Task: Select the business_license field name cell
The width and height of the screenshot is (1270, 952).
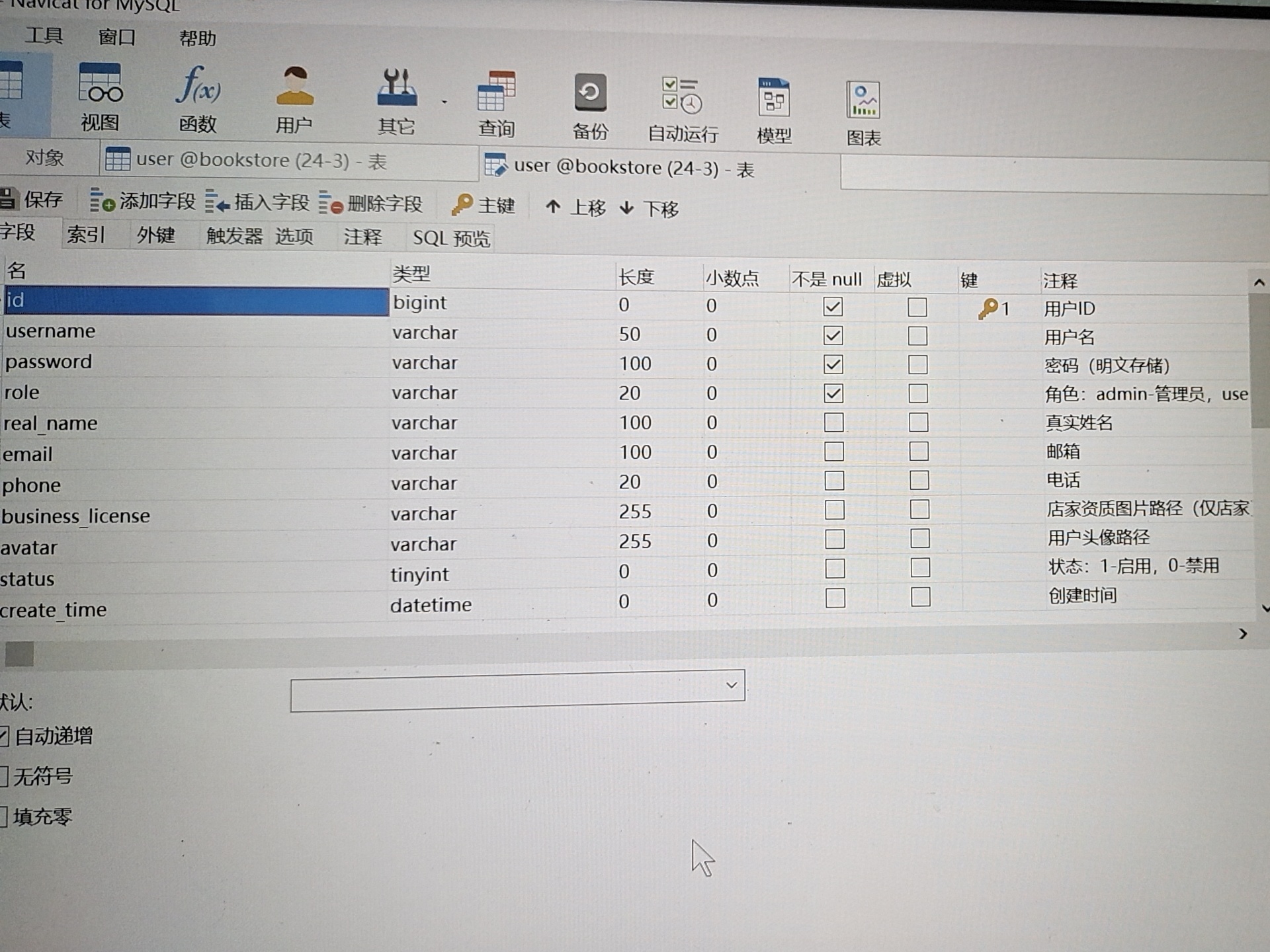Action: 76,516
